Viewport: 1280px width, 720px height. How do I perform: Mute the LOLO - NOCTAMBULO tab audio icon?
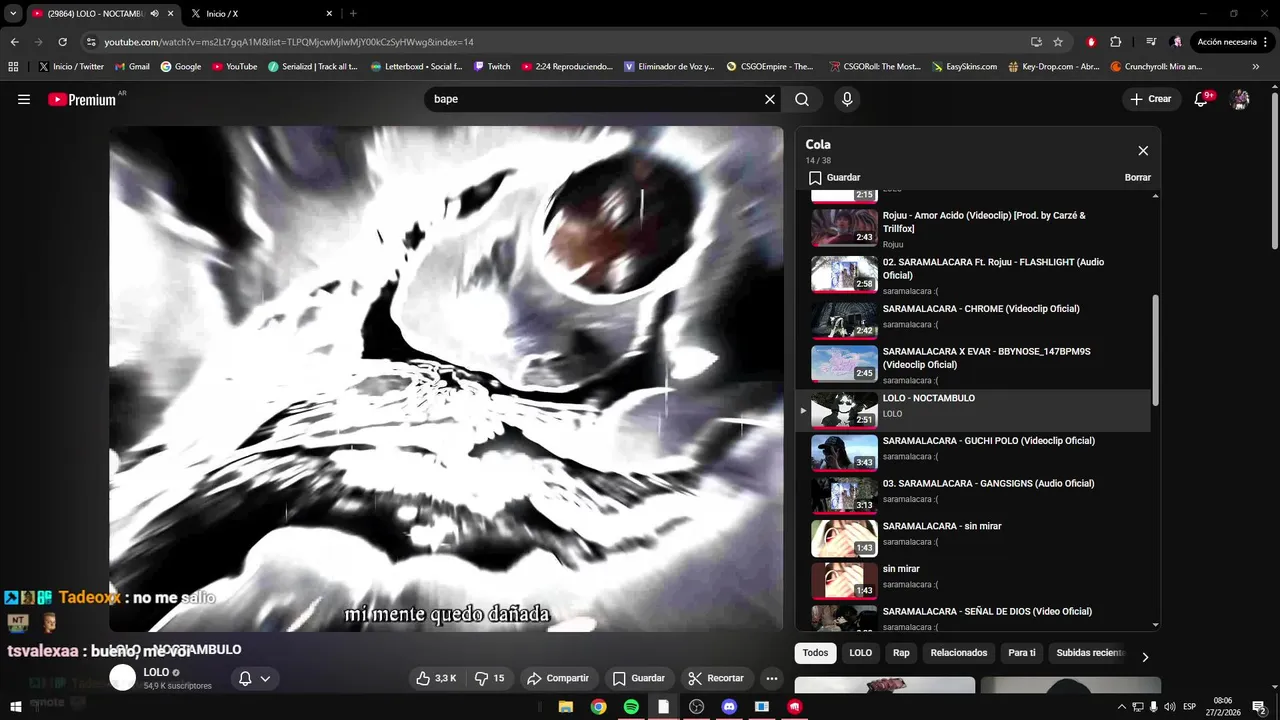(154, 14)
